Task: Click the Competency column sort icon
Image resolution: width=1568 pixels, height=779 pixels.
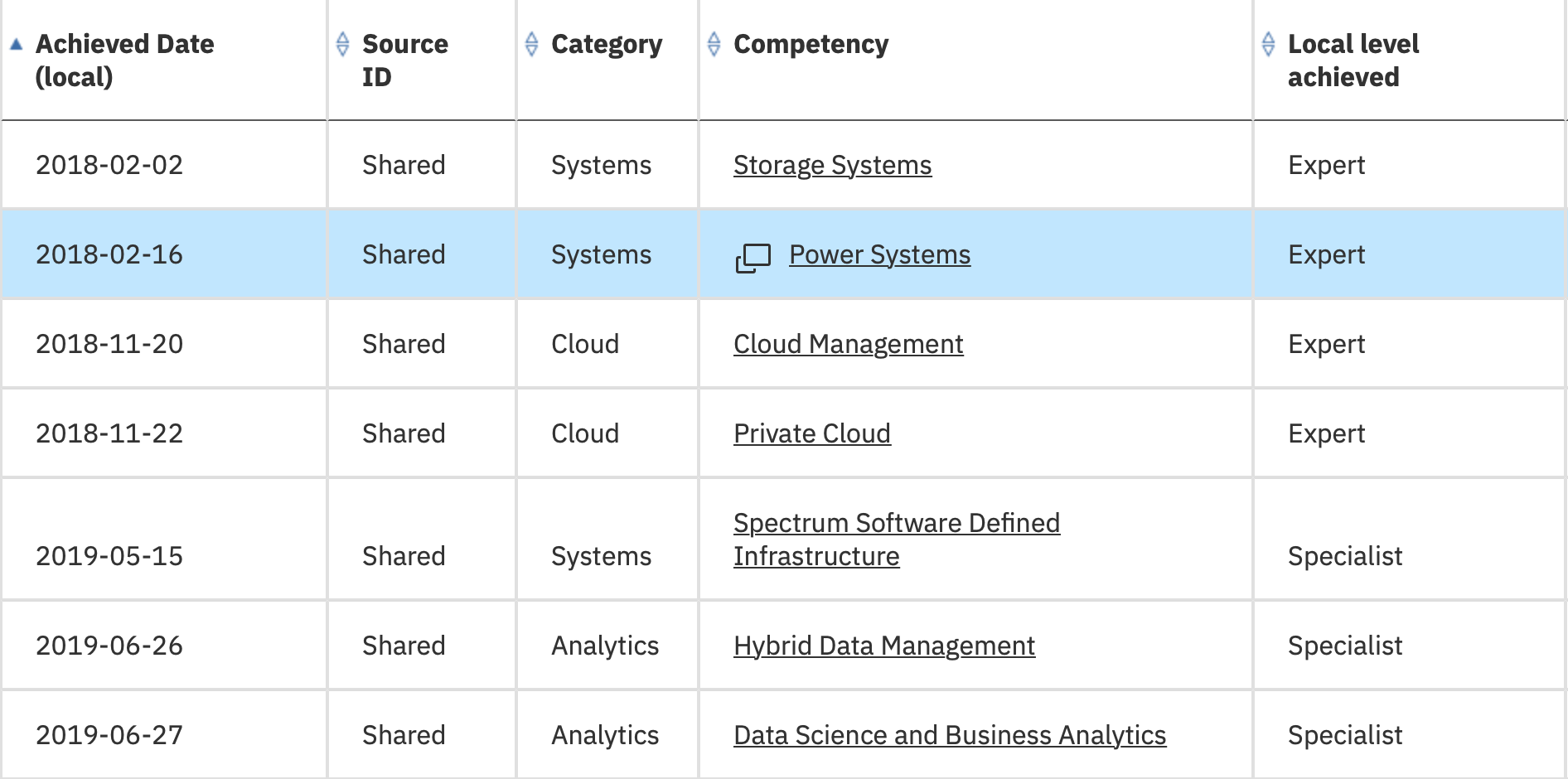Action: click(714, 44)
